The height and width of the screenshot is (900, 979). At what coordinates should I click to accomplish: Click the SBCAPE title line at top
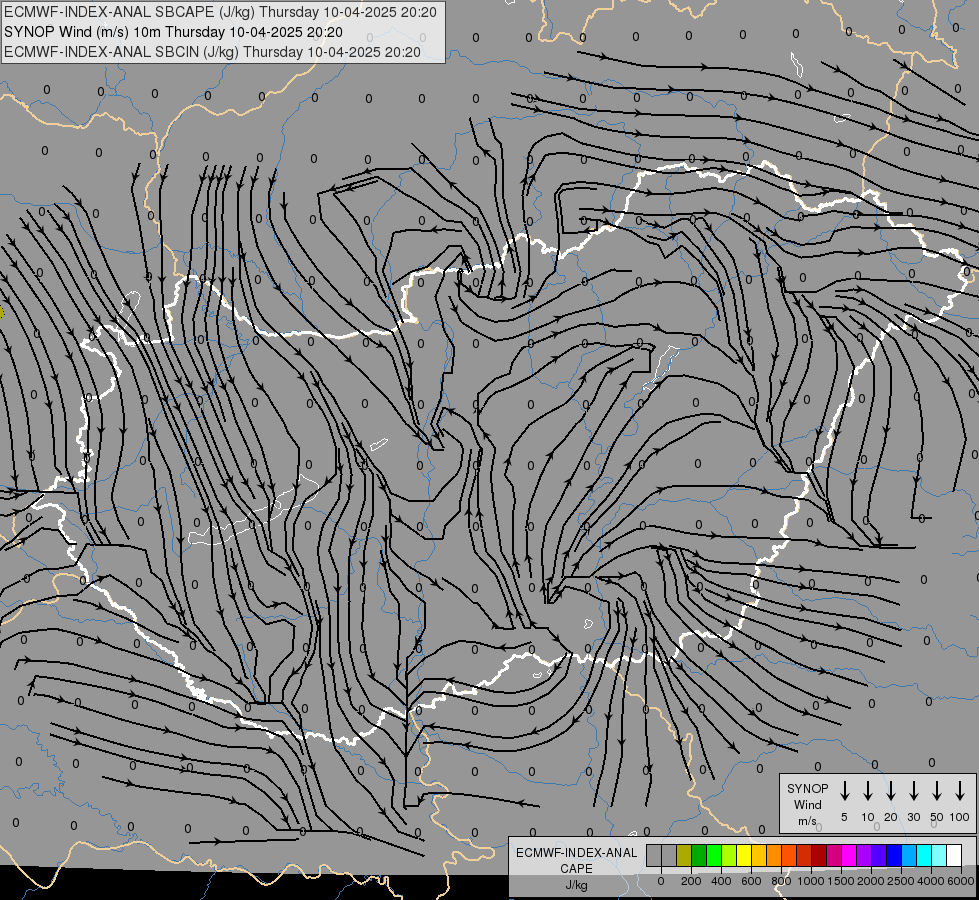pos(220,12)
